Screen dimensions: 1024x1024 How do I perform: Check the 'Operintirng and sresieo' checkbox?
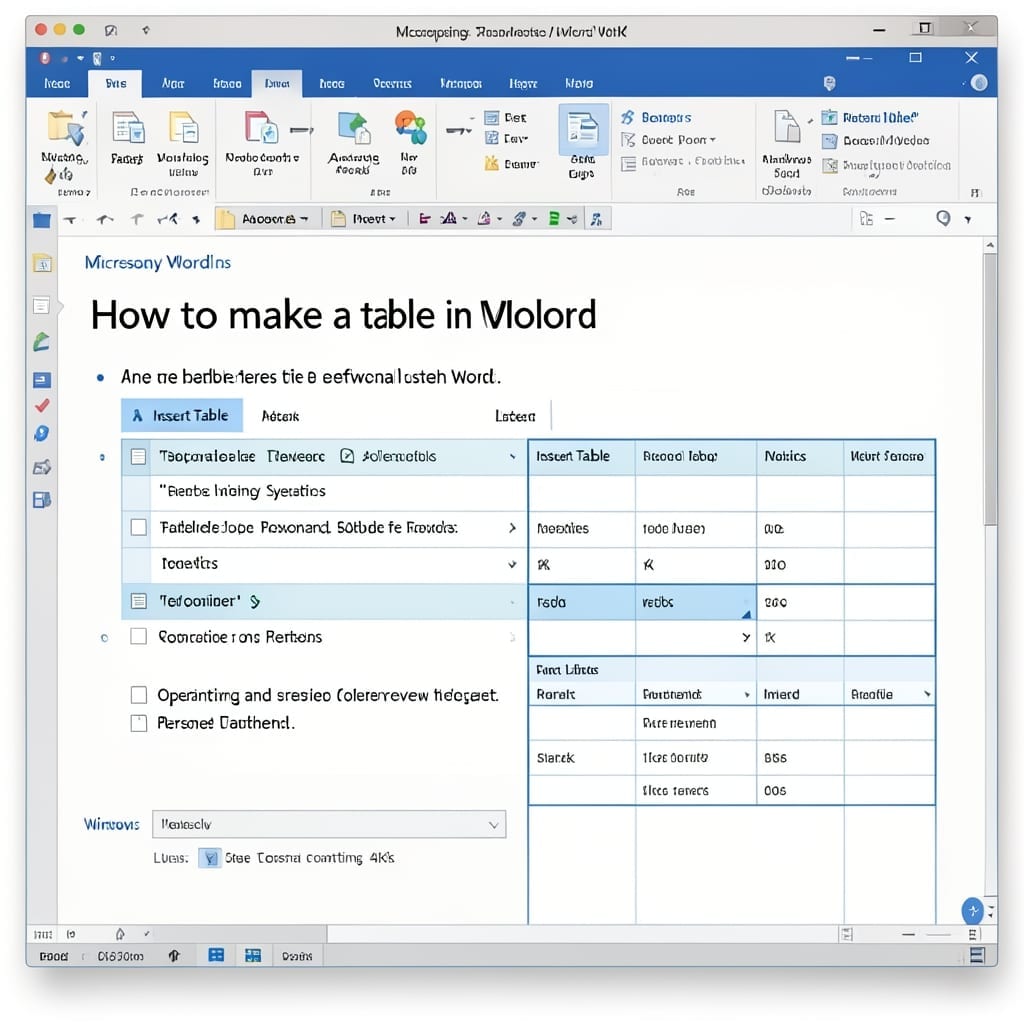pos(138,695)
